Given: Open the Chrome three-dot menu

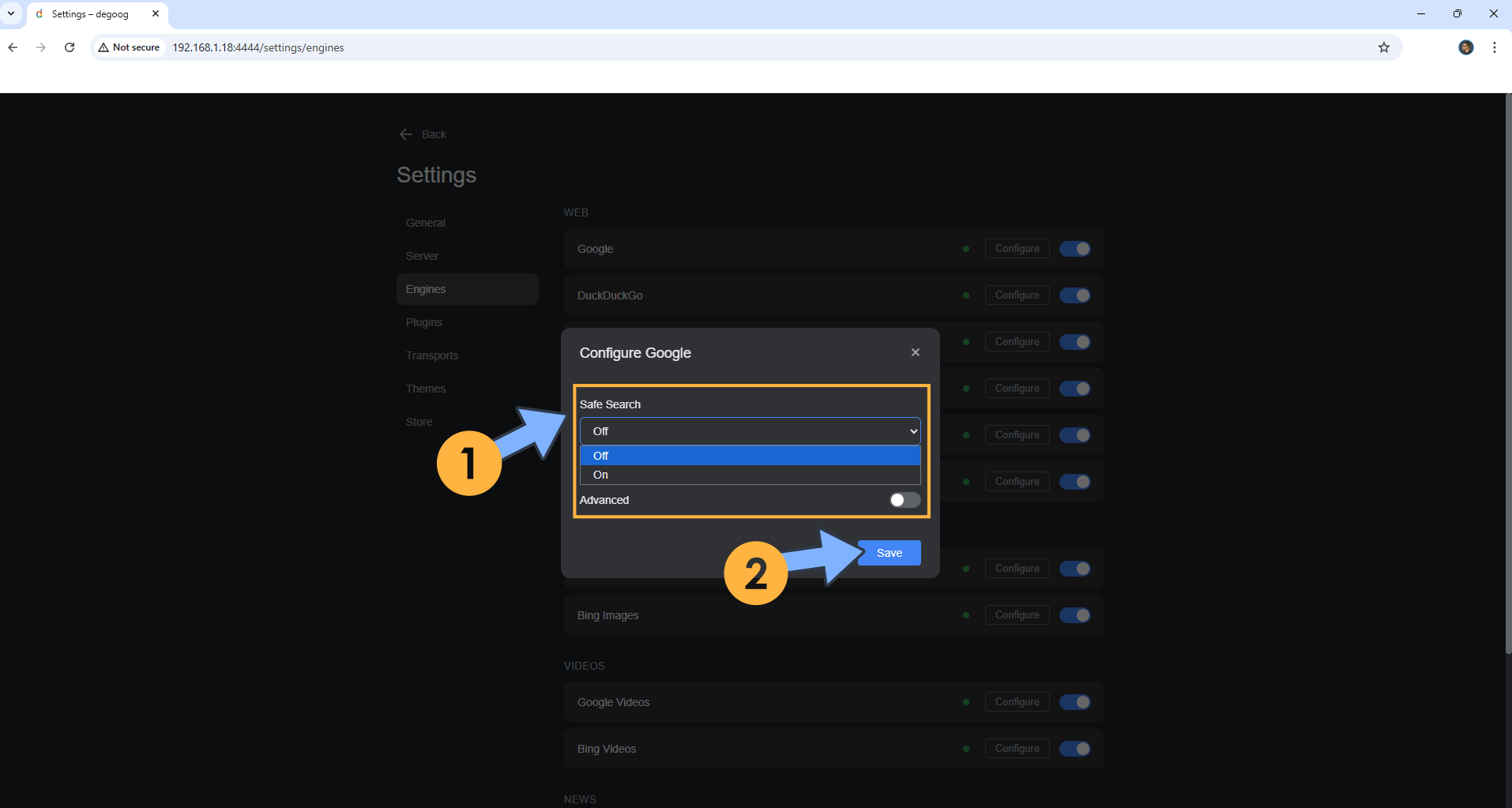Looking at the screenshot, I should [x=1494, y=47].
